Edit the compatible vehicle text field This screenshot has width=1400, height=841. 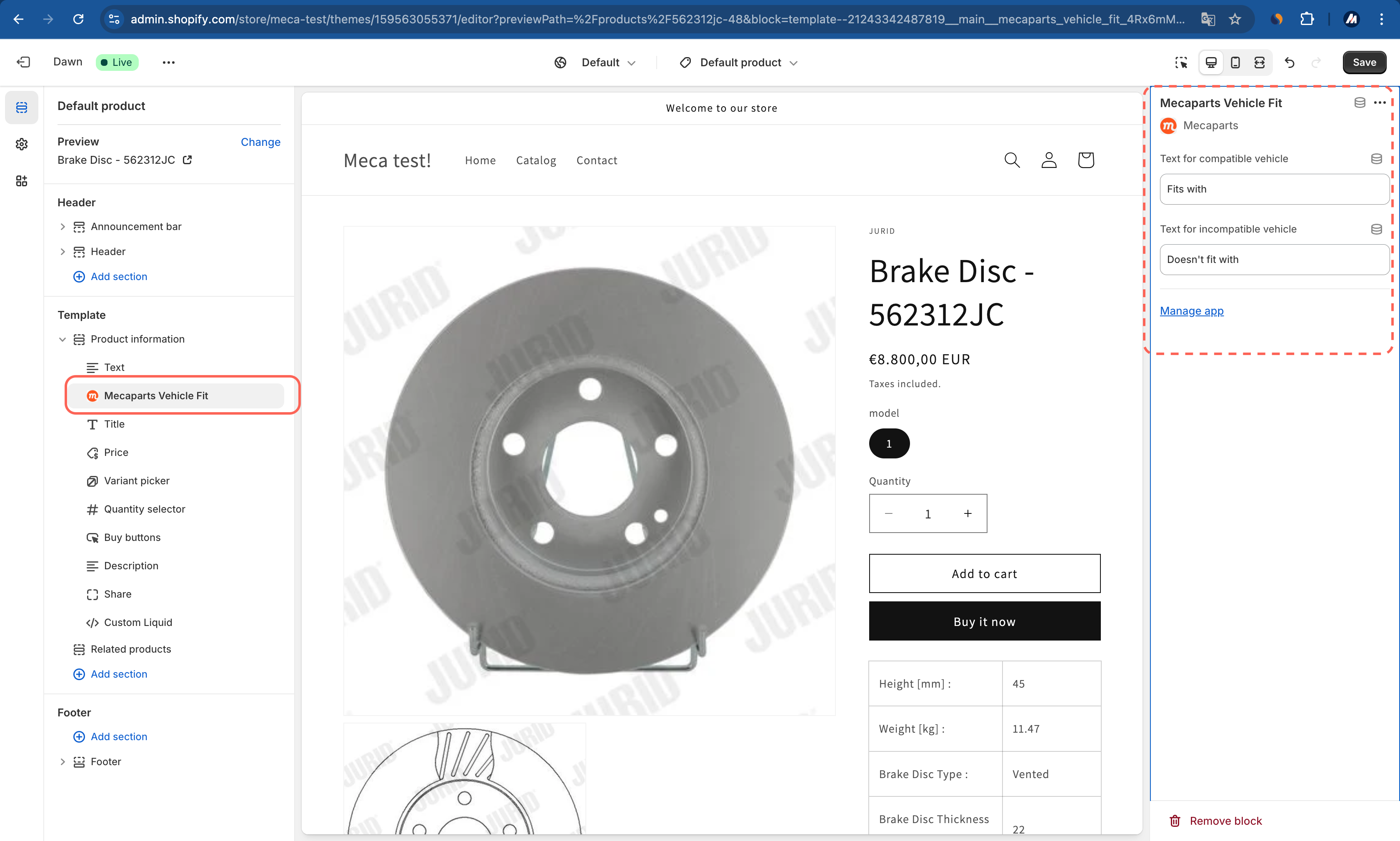click(x=1274, y=189)
